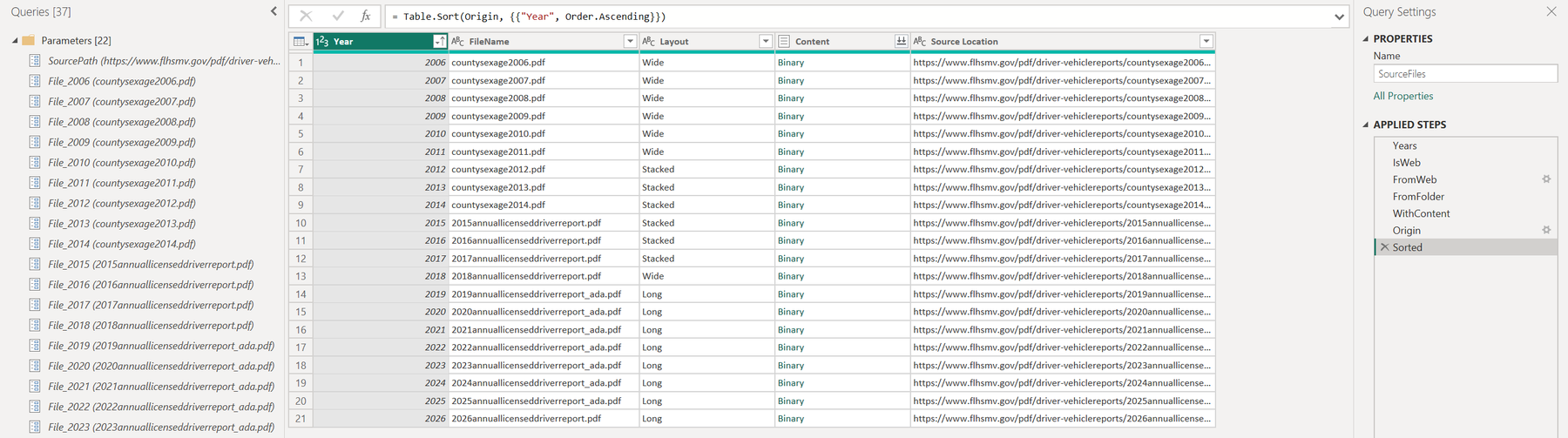
Task: Select the Origin applied step
Action: click(x=1466, y=231)
